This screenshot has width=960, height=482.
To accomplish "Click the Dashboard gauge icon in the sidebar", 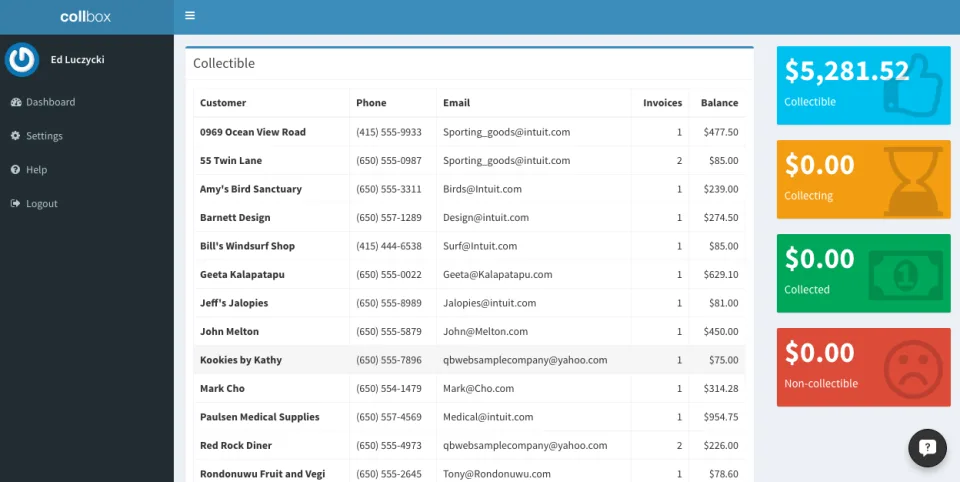I will point(16,102).
